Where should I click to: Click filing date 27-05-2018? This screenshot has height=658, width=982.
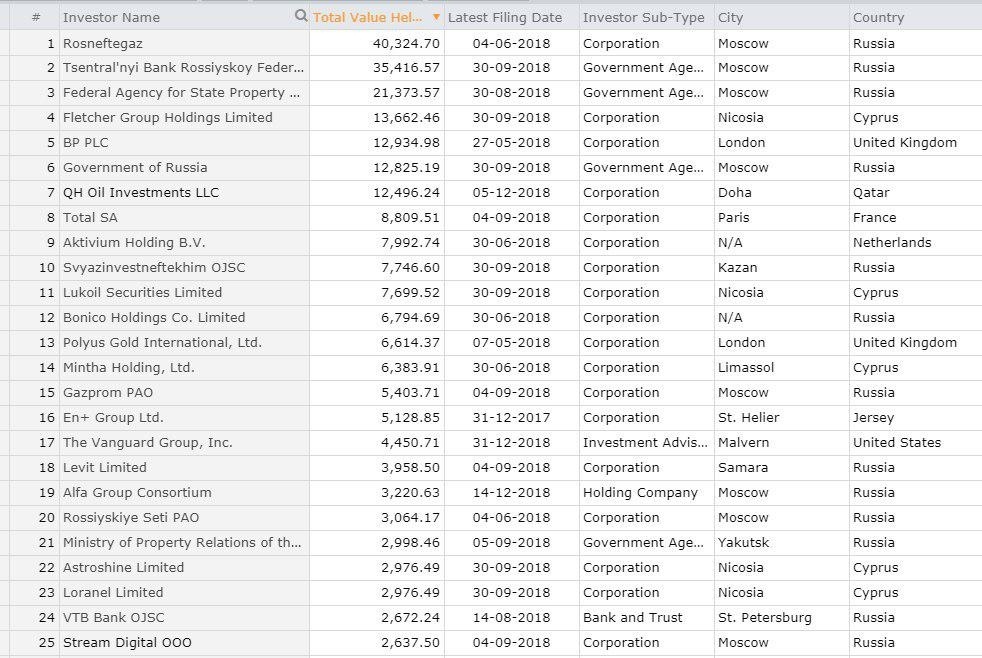click(x=512, y=143)
